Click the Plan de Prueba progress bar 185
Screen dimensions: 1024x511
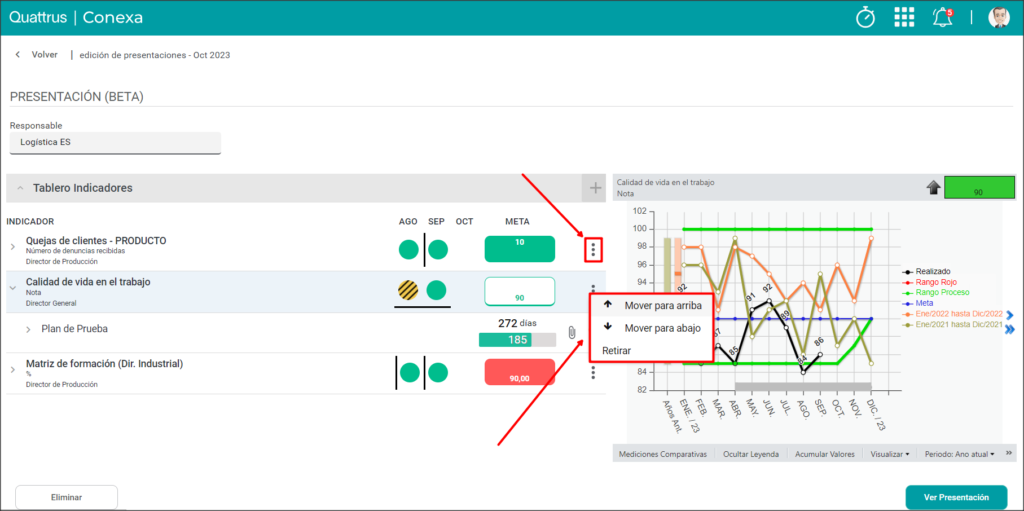[x=517, y=340]
